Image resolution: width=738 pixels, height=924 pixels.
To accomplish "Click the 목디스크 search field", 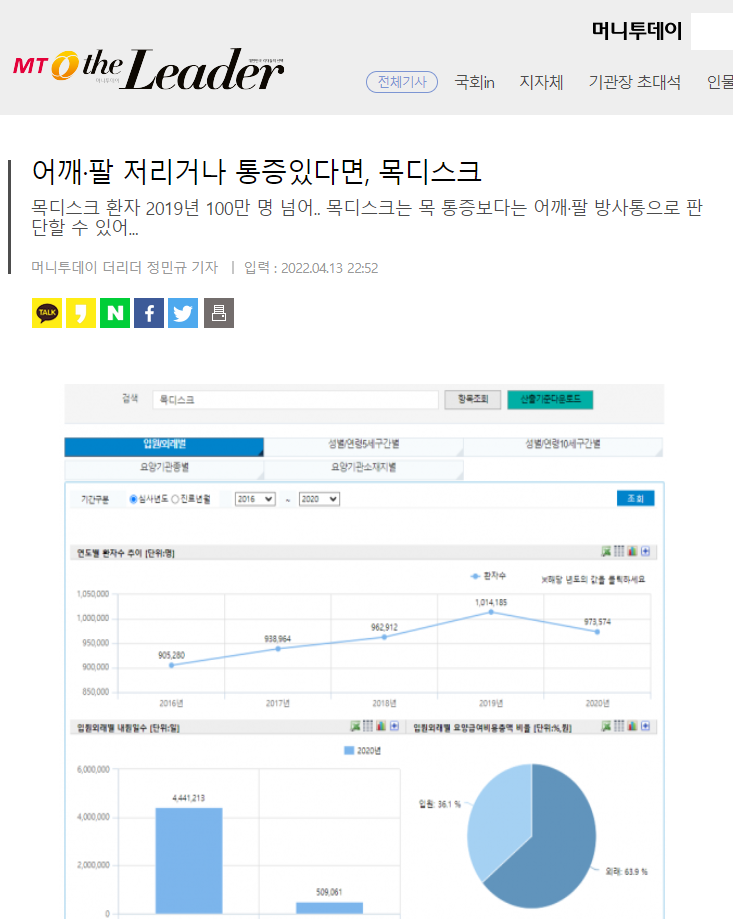I will click(295, 400).
